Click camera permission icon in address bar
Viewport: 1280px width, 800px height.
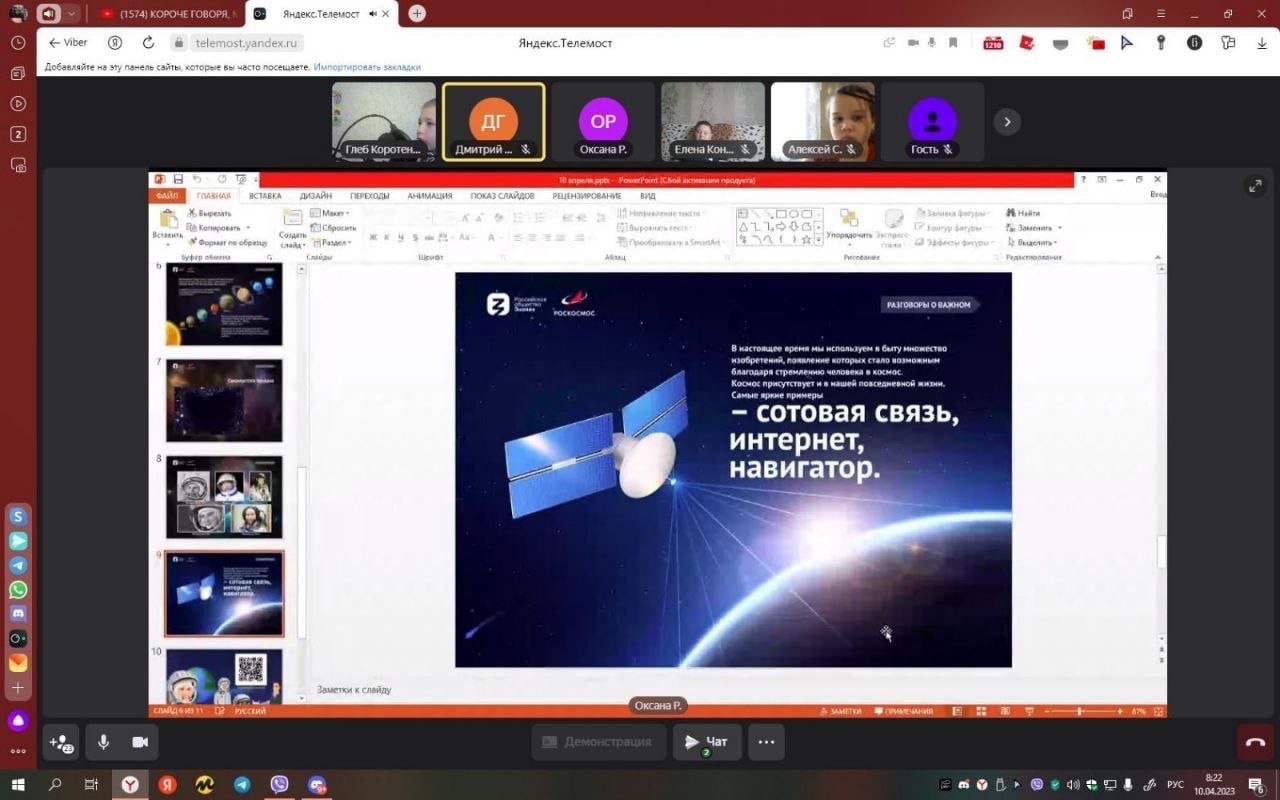912,43
